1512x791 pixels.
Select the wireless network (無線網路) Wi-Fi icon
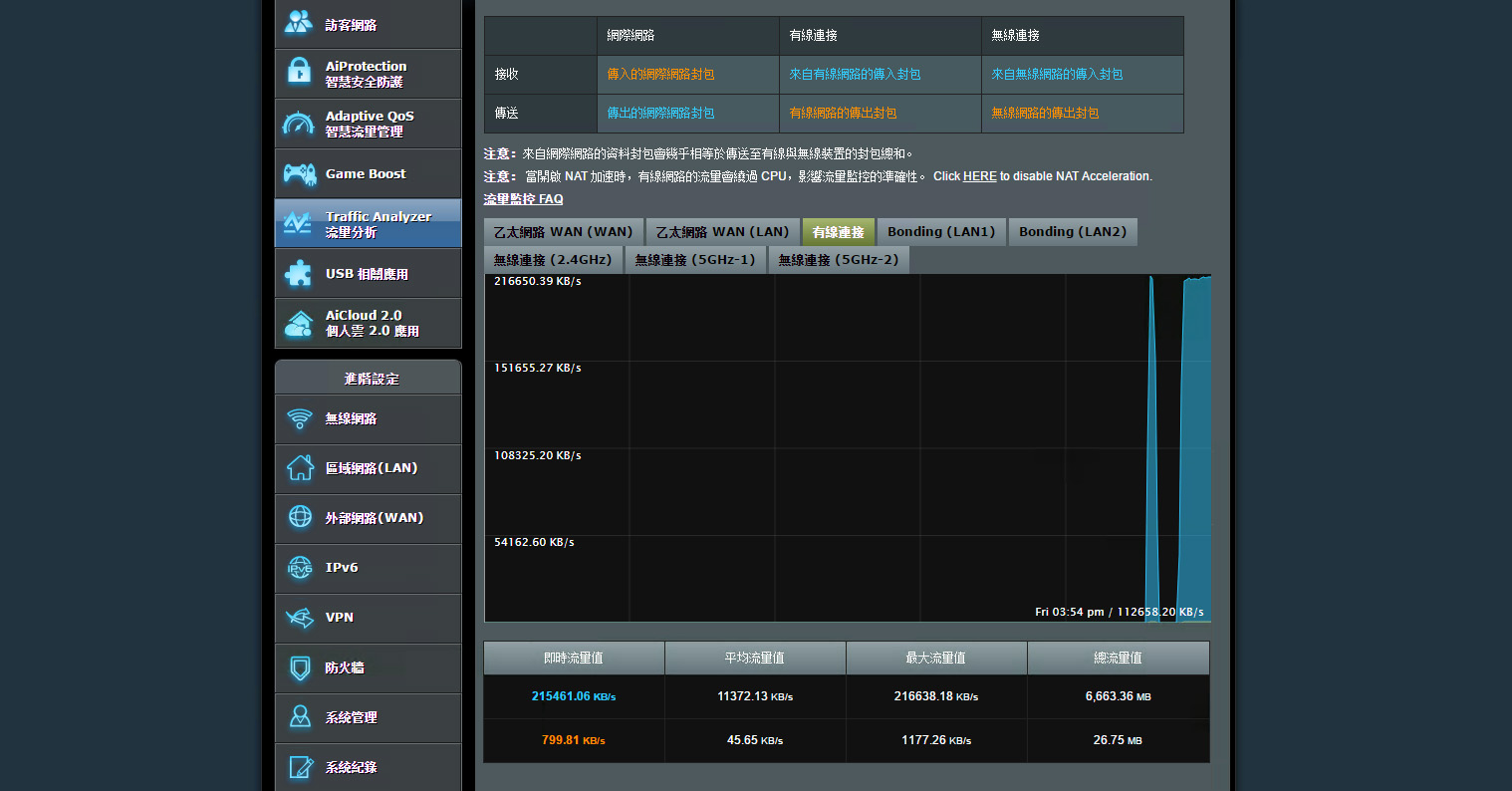pyautogui.click(x=300, y=418)
